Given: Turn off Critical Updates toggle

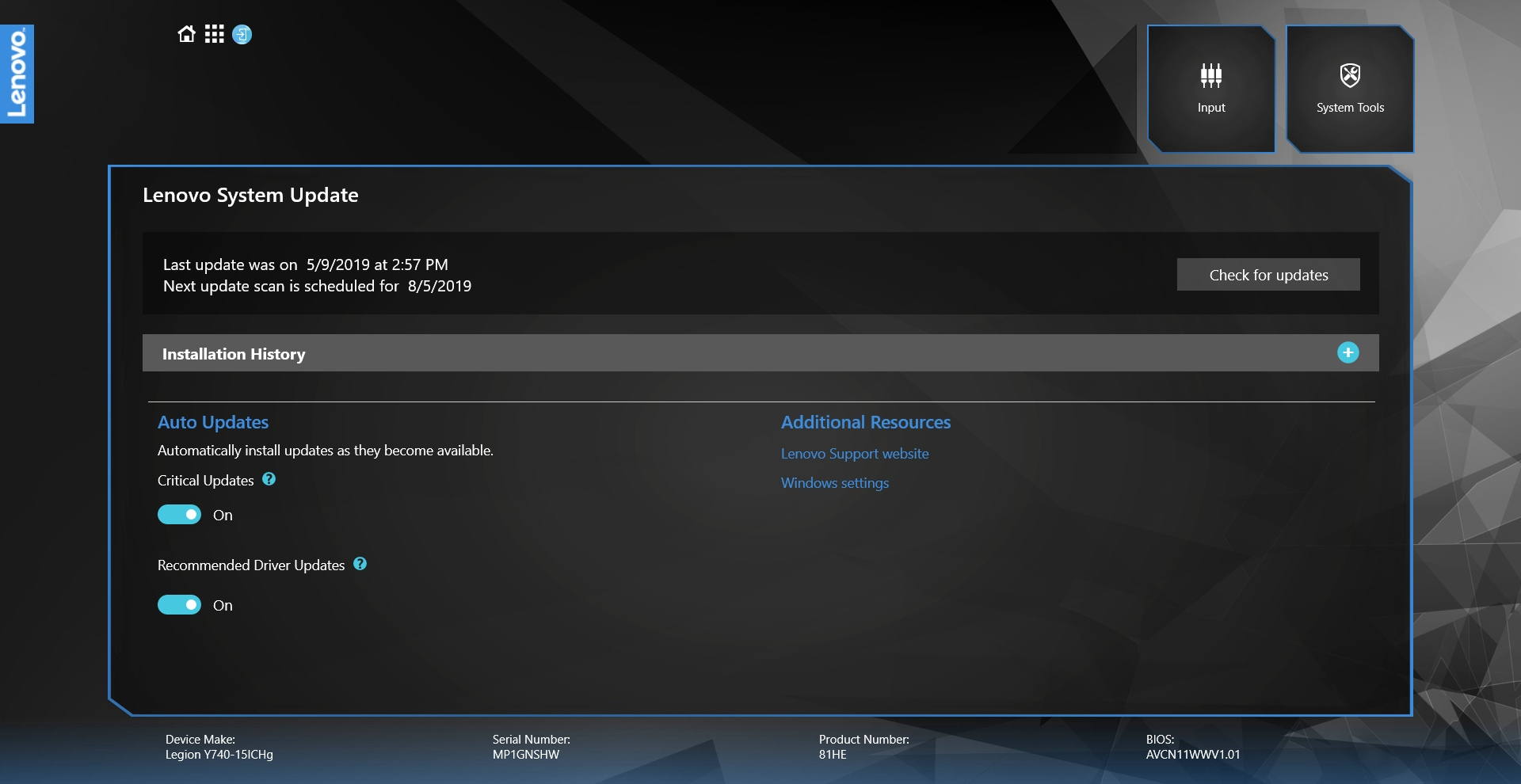Looking at the screenshot, I should tap(179, 515).
